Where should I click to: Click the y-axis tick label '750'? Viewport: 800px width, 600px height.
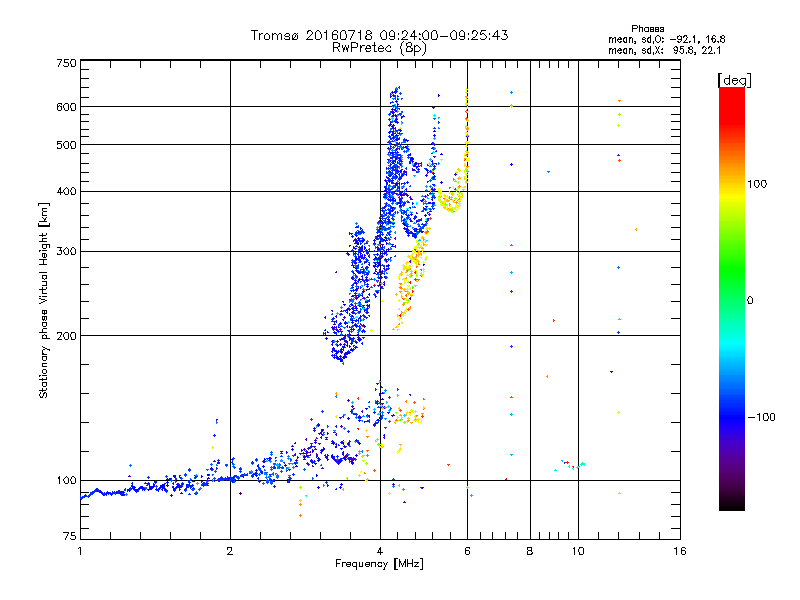pyautogui.click(x=67, y=63)
